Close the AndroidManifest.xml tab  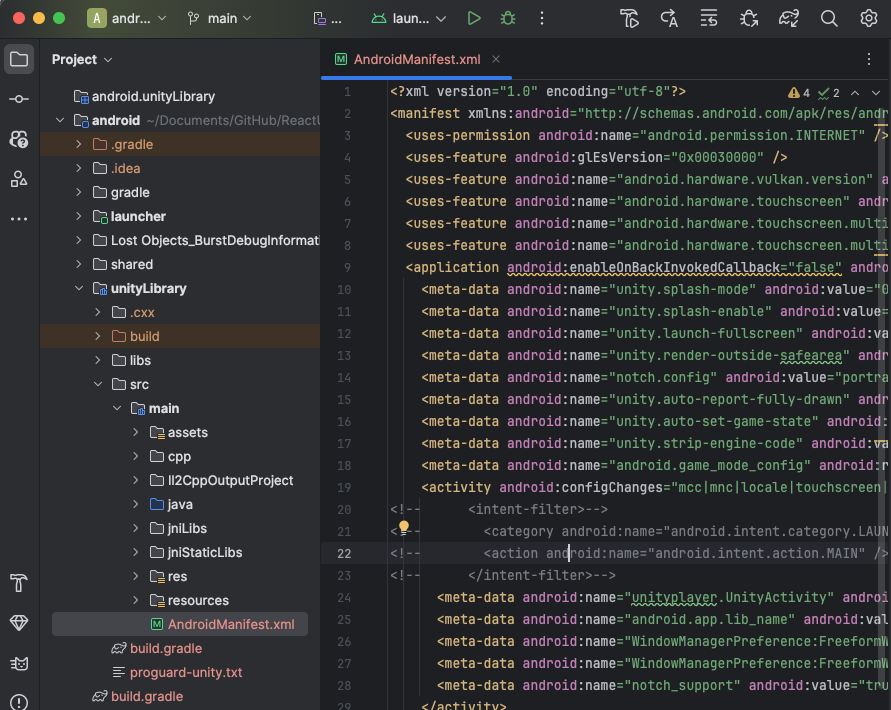(496, 59)
